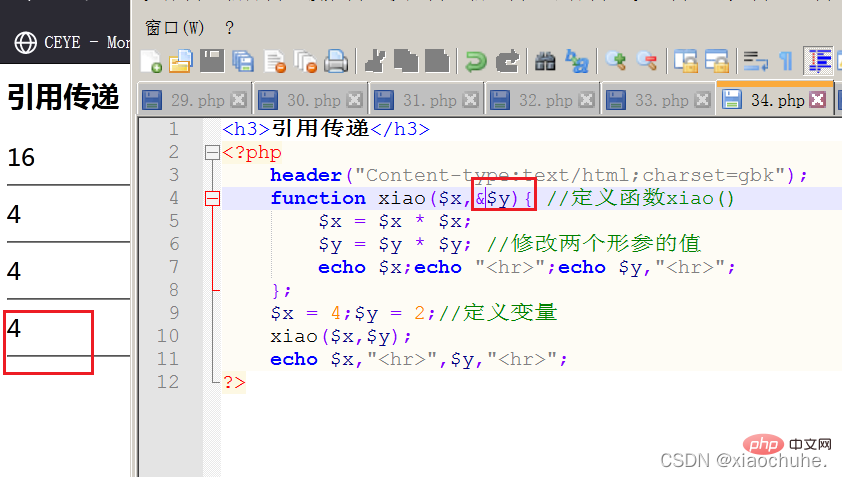Image resolution: width=842 pixels, height=477 pixels.
Task: Click the 'xiao($x,$y);' call on line 10
Action: point(341,336)
